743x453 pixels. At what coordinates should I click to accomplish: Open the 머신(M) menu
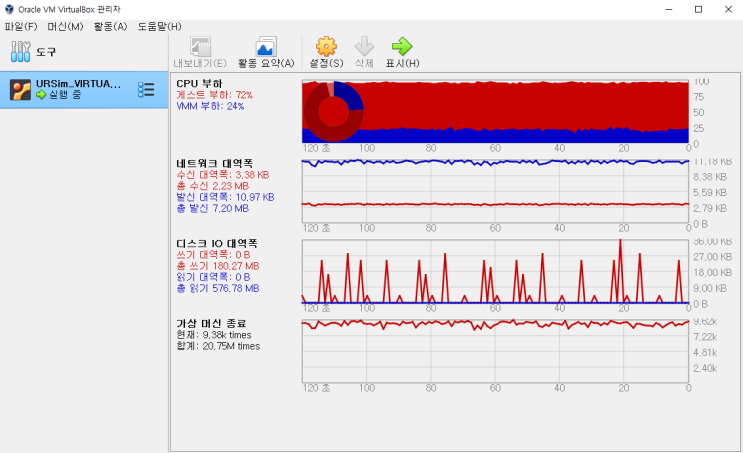click(65, 27)
